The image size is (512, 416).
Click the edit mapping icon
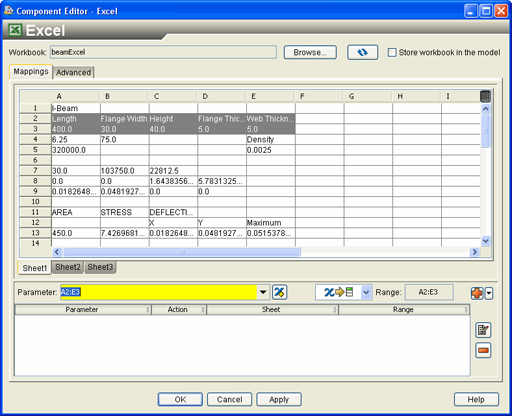(483, 330)
